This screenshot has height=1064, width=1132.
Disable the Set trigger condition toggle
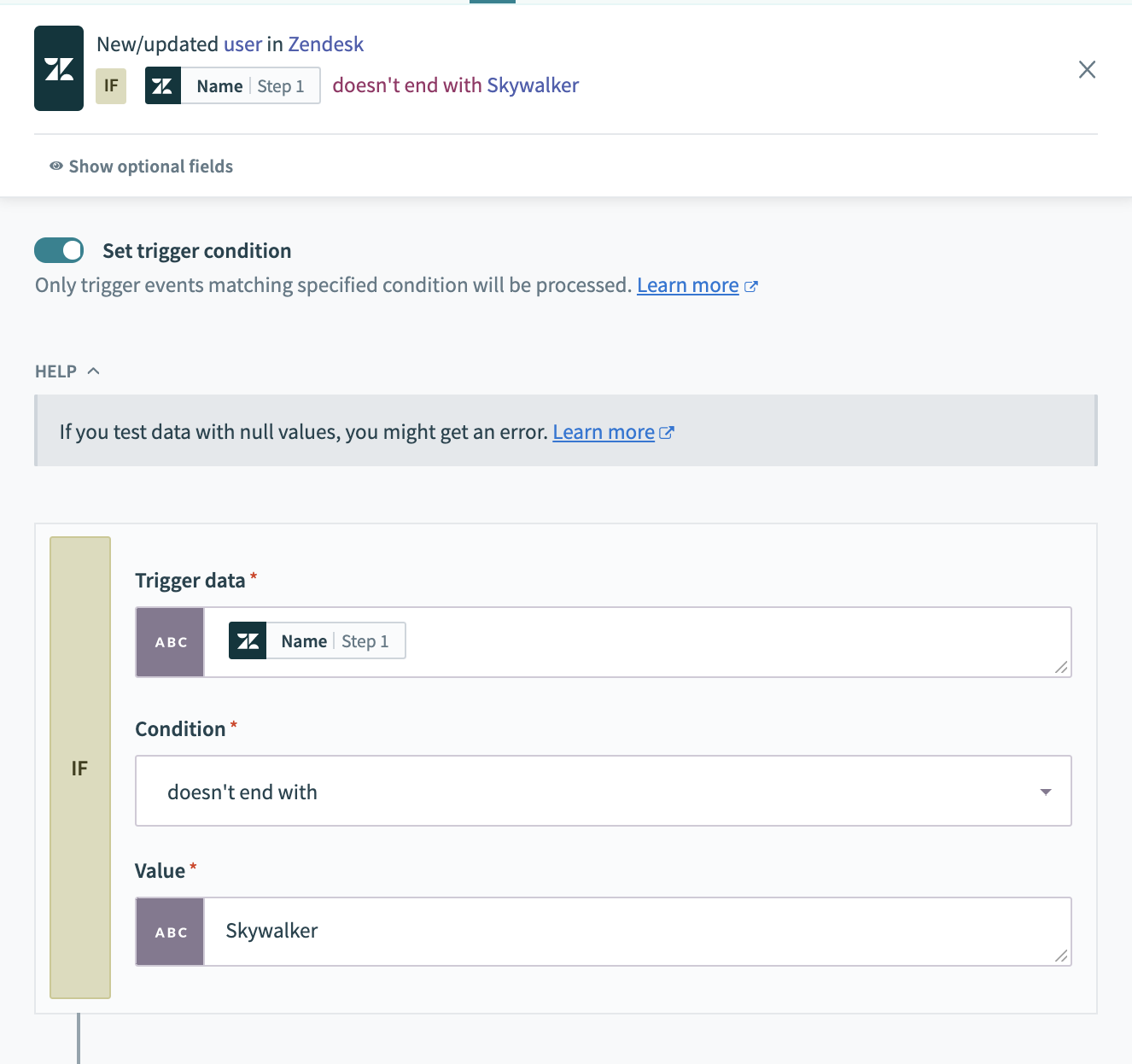pyautogui.click(x=59, y=250)
